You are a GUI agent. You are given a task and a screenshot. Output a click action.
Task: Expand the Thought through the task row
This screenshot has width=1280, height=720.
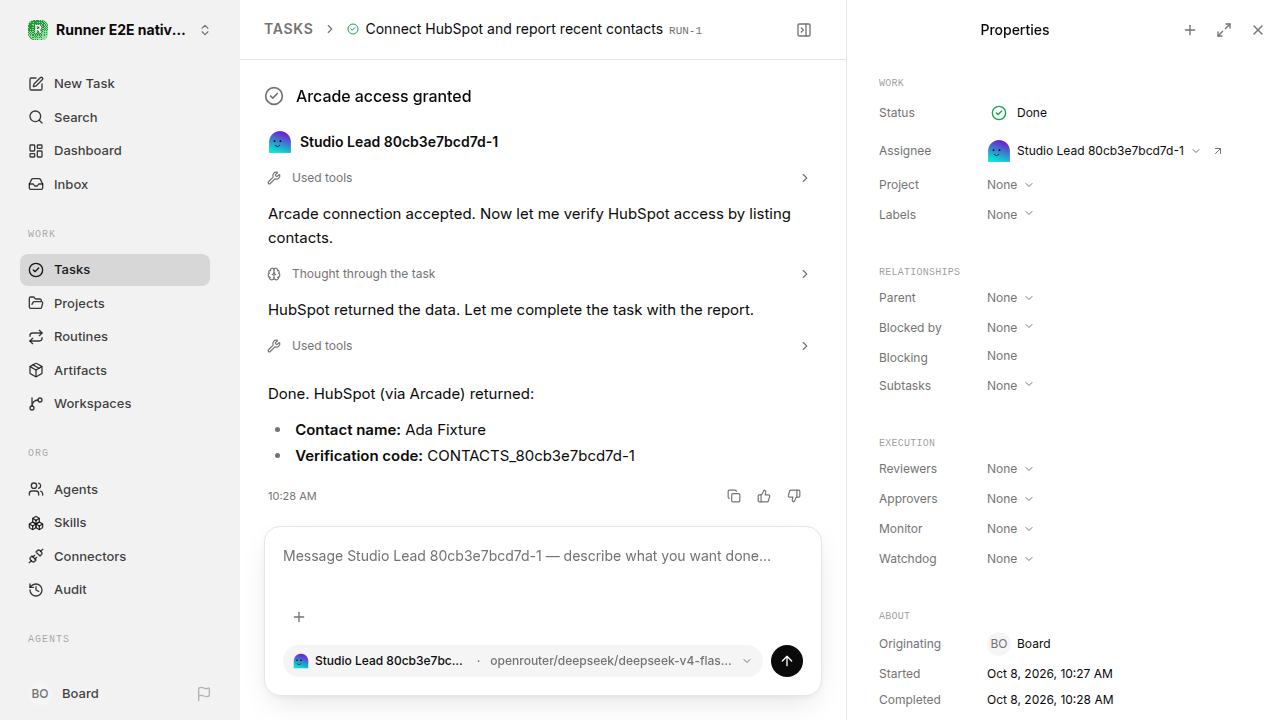click(539, 274)
